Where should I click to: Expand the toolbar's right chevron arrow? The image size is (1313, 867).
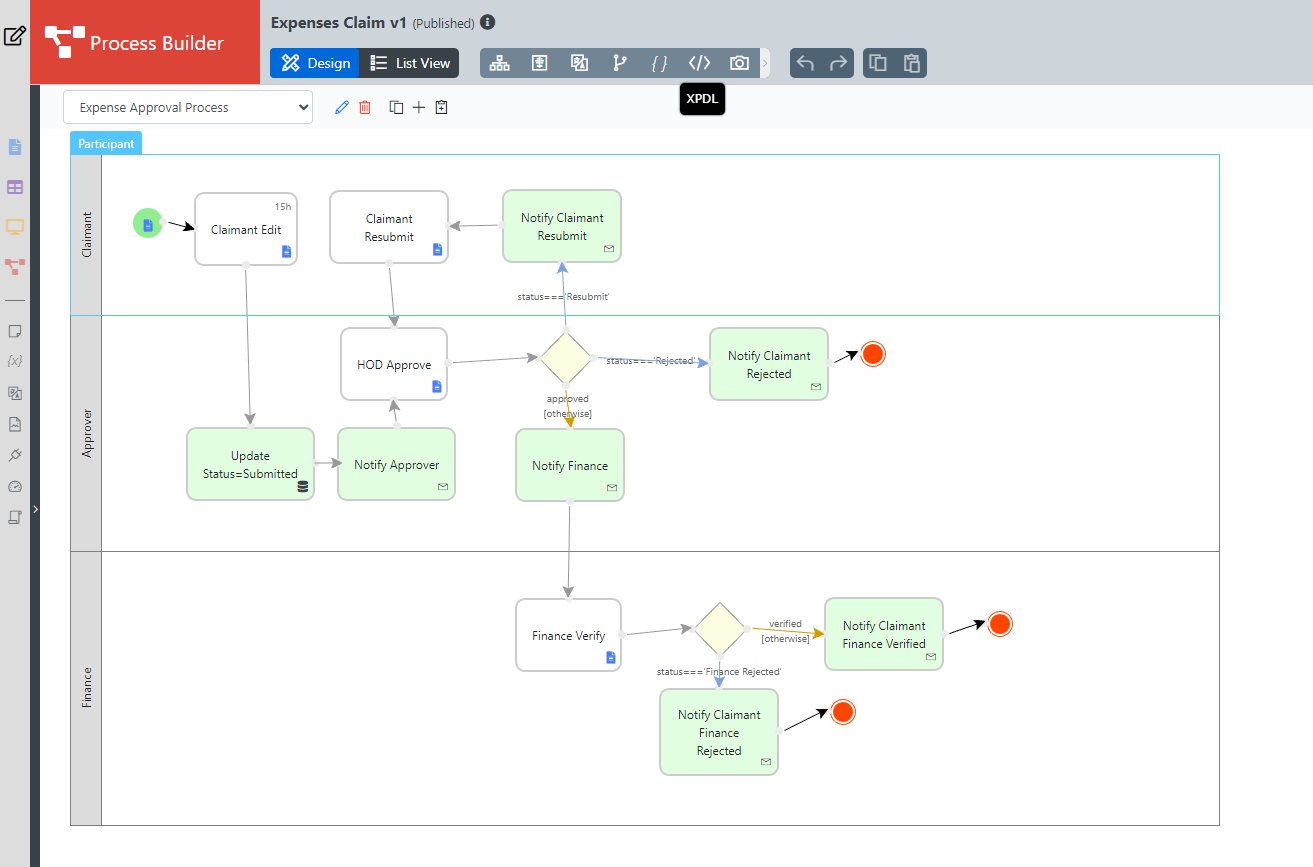[765, 63]
